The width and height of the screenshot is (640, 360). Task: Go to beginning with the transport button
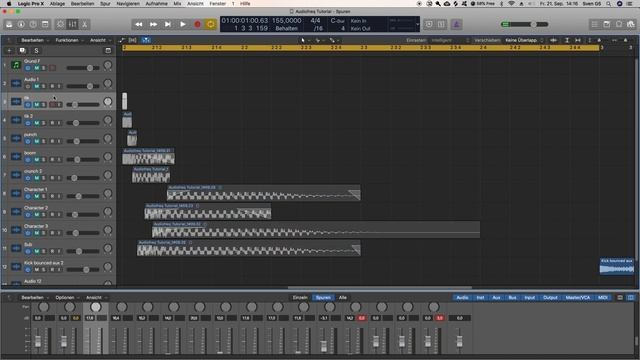168,24
